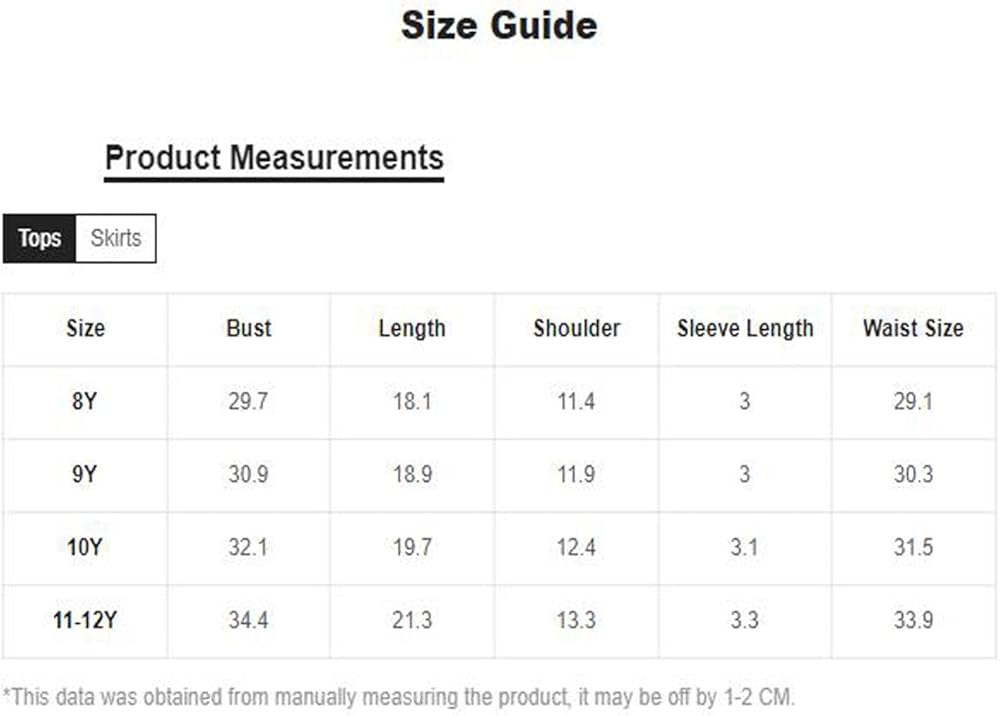The height and width of the screenshot is (716, 1000).
Task: Click the Size column header
Action: click(x=85, y=328)
